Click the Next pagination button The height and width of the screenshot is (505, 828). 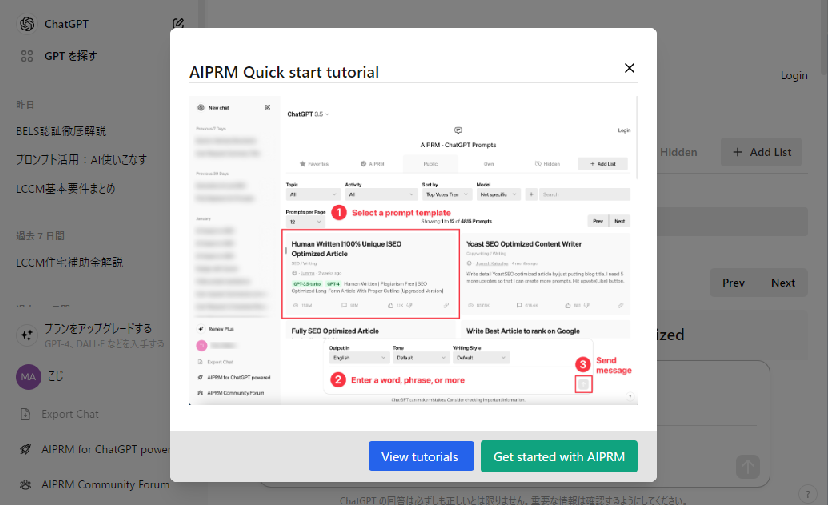[783, 283]
